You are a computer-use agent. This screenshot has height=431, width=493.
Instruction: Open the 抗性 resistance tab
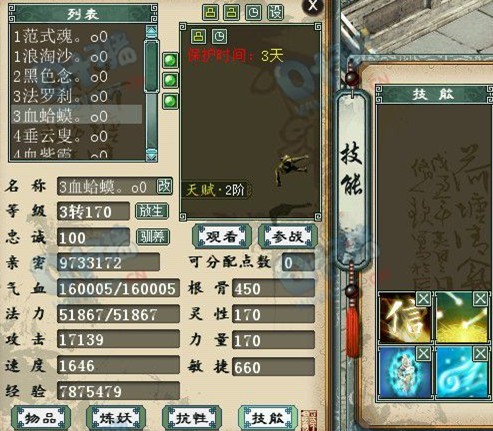(192, 418)
